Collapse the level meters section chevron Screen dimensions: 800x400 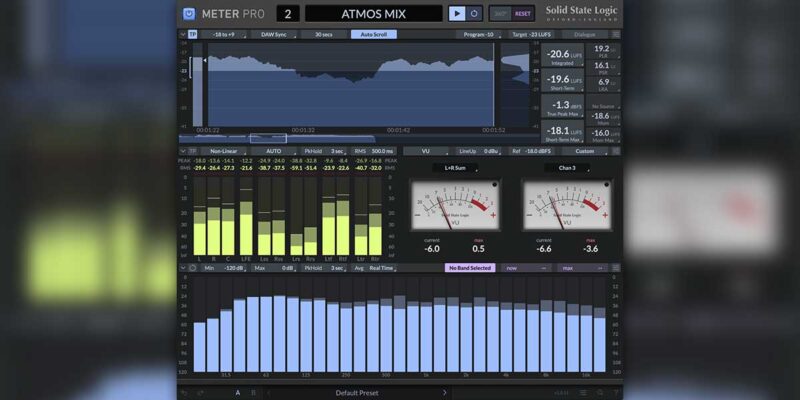(x=183, y=152)
